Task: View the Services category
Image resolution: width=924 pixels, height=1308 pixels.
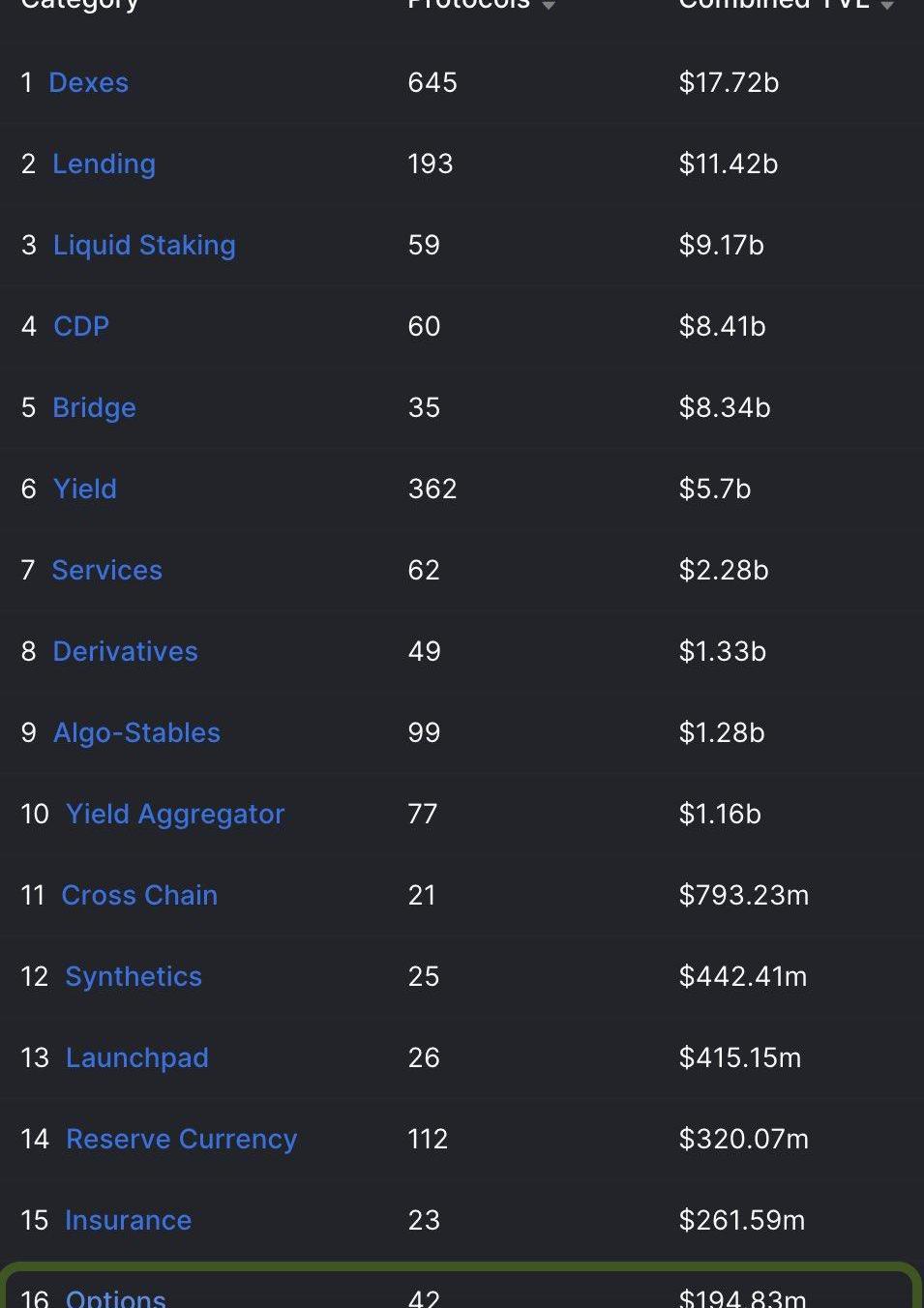Action: 106,571
